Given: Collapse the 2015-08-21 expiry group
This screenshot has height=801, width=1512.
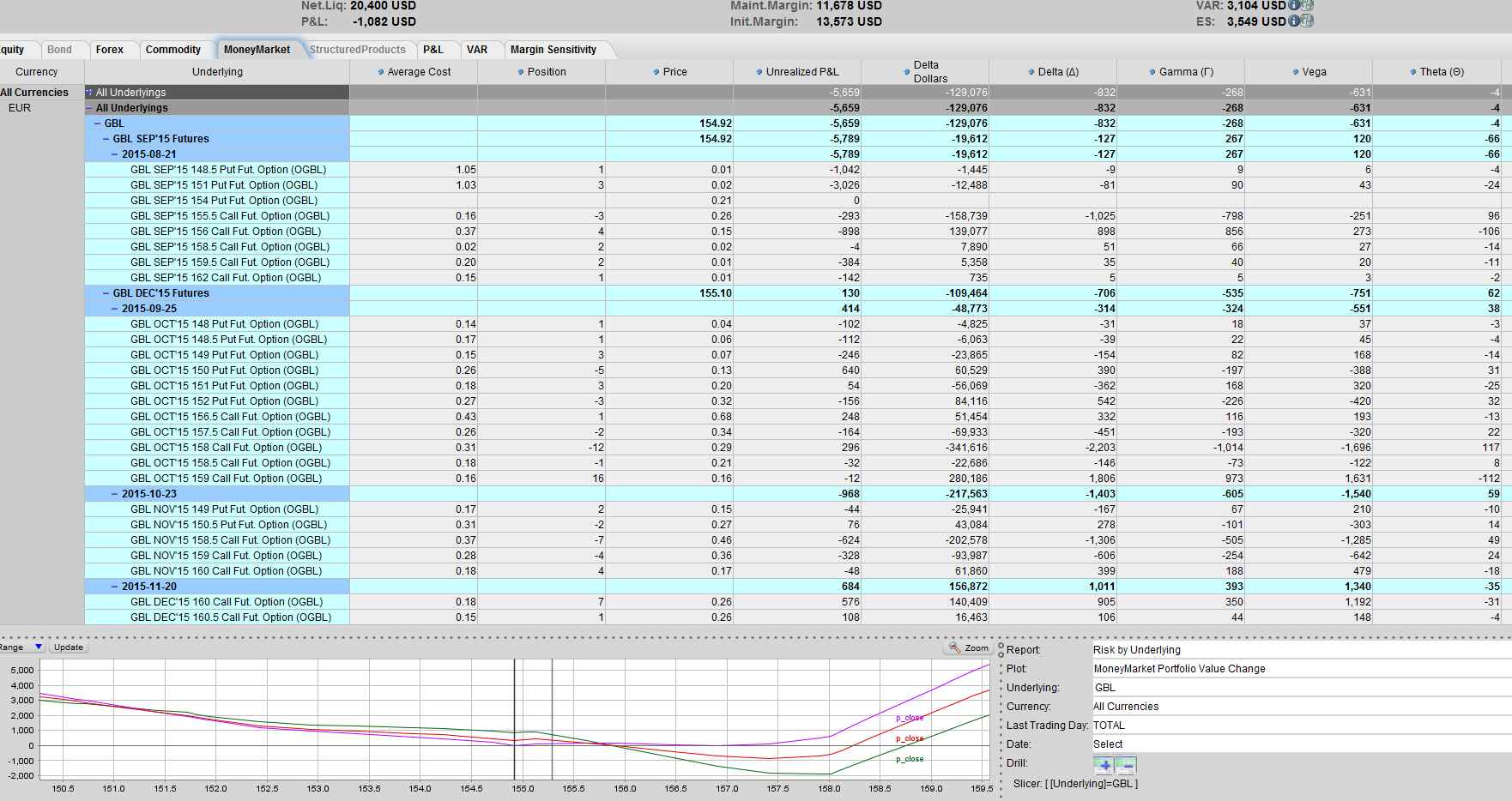Looking at the screenshot, I should coord(115,154).
